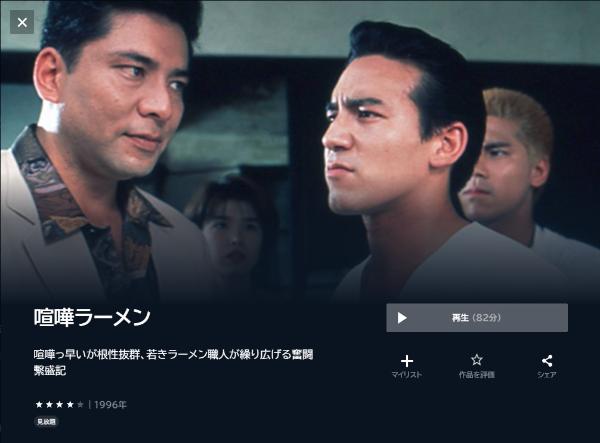This screenshot has height=443, width=600.
Task: Open rating via the star outline icon
Action: click(x=477, y=360)
